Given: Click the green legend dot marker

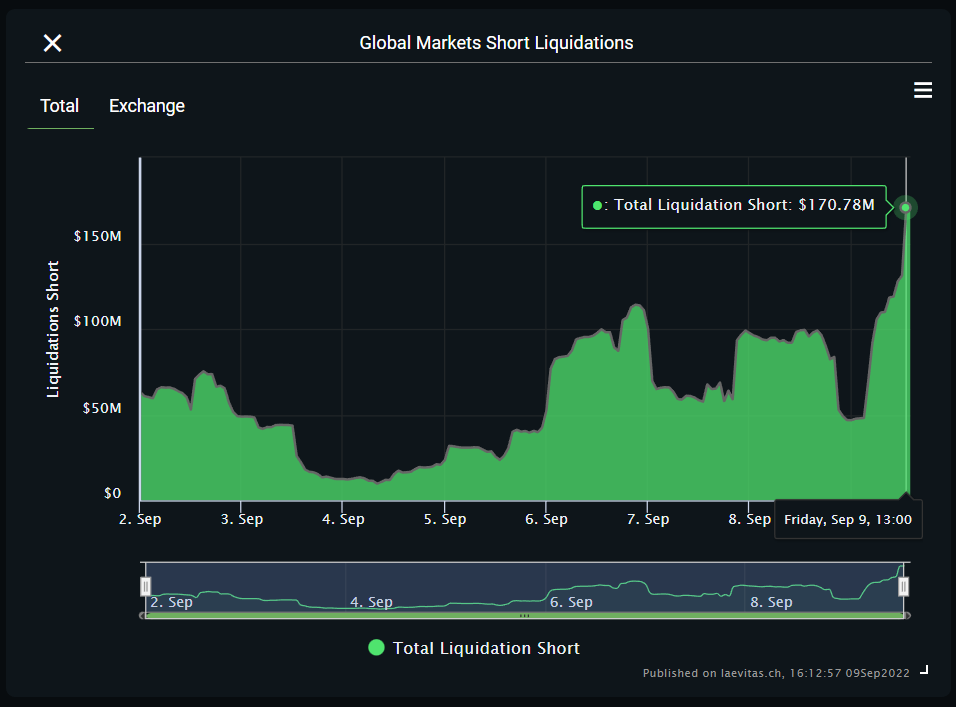Looking at the screenshot, I should (x=377, y=648).
